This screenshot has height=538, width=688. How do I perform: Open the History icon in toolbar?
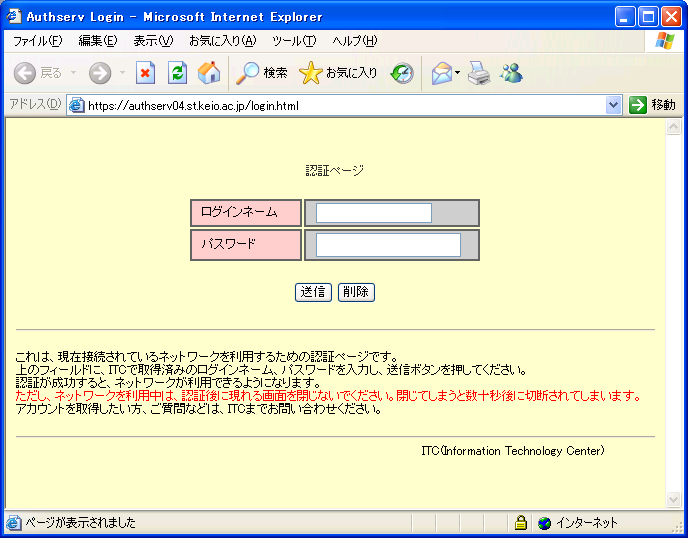(x=402, y=73)
